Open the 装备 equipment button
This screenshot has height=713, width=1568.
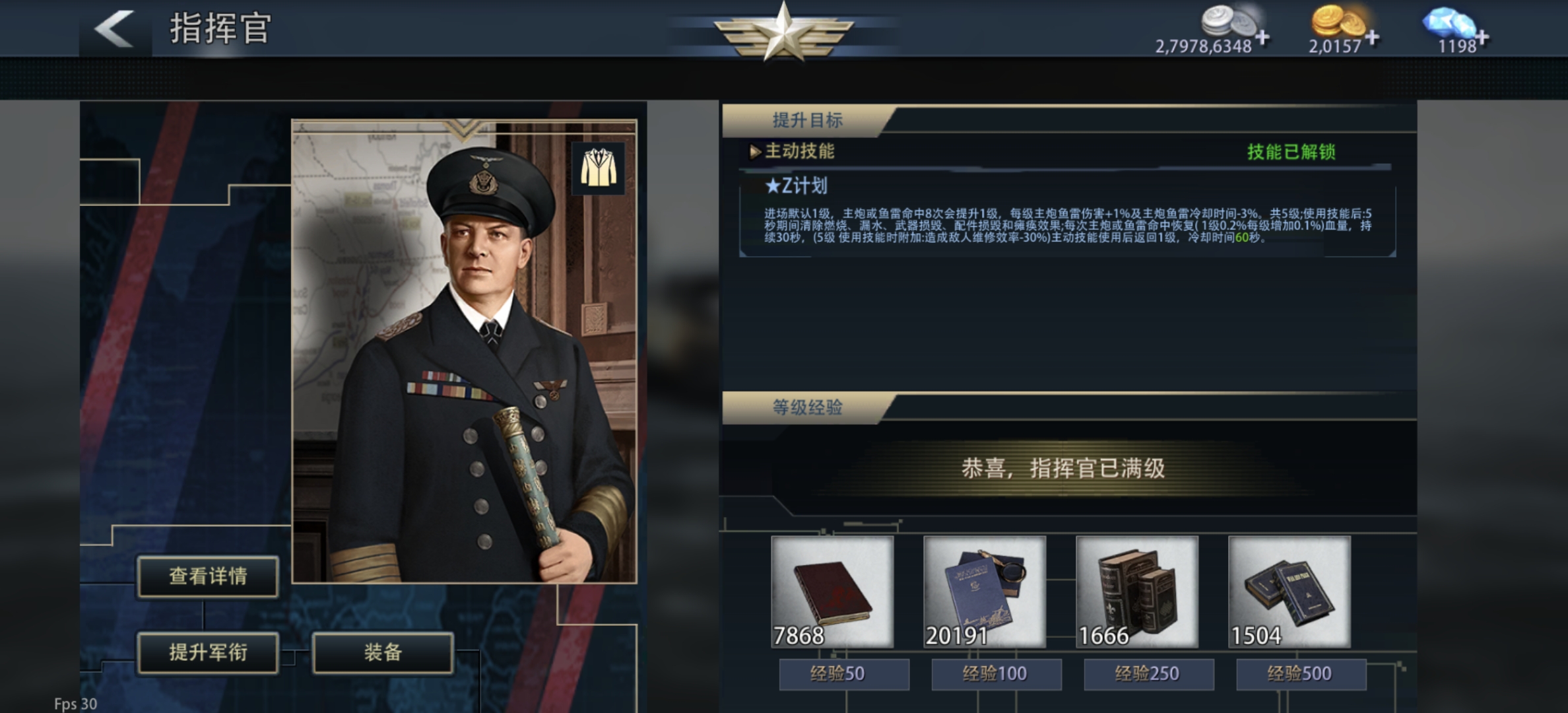383,653
